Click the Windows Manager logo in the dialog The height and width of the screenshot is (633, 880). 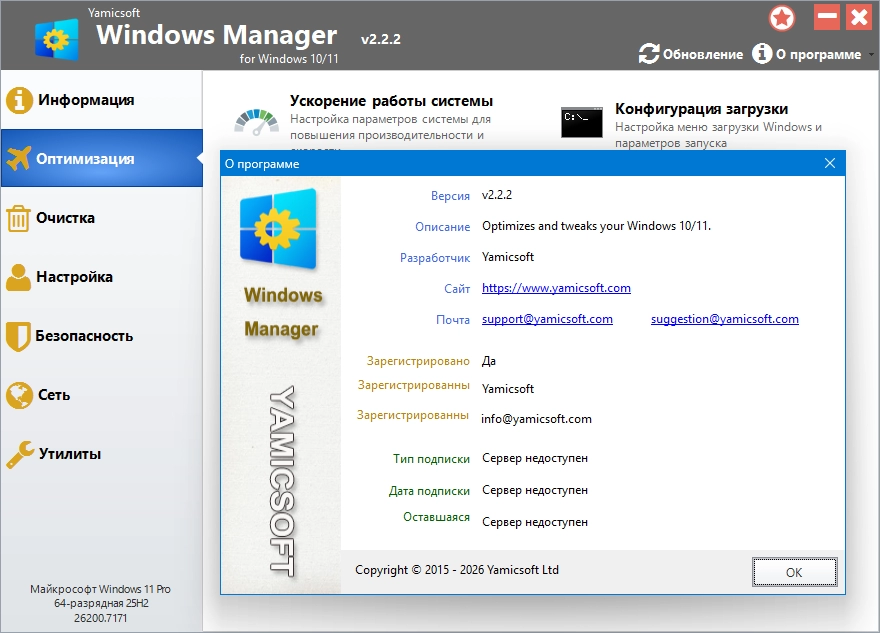tap(278, 229)
